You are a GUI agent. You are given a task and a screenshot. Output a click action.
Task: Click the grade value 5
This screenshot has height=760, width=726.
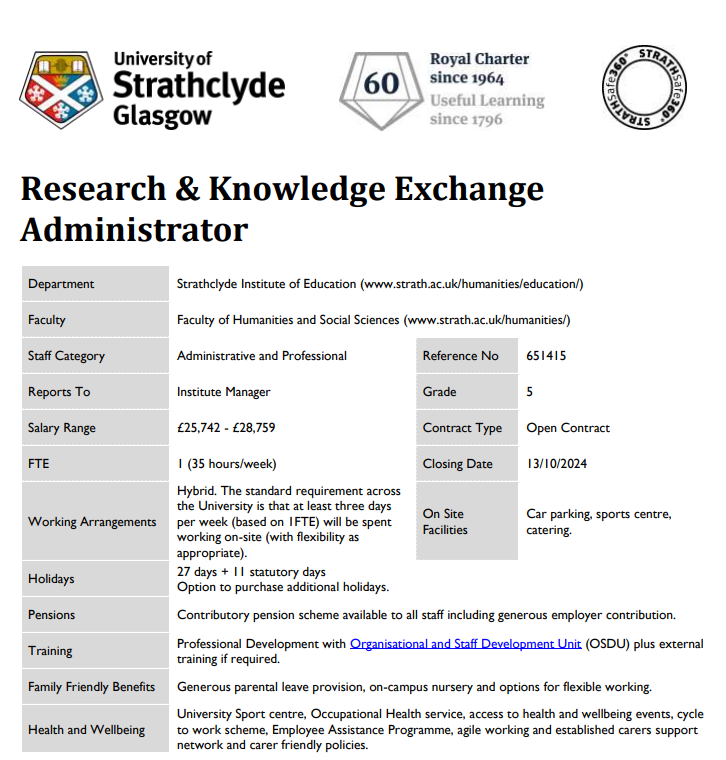pos(530,392)
